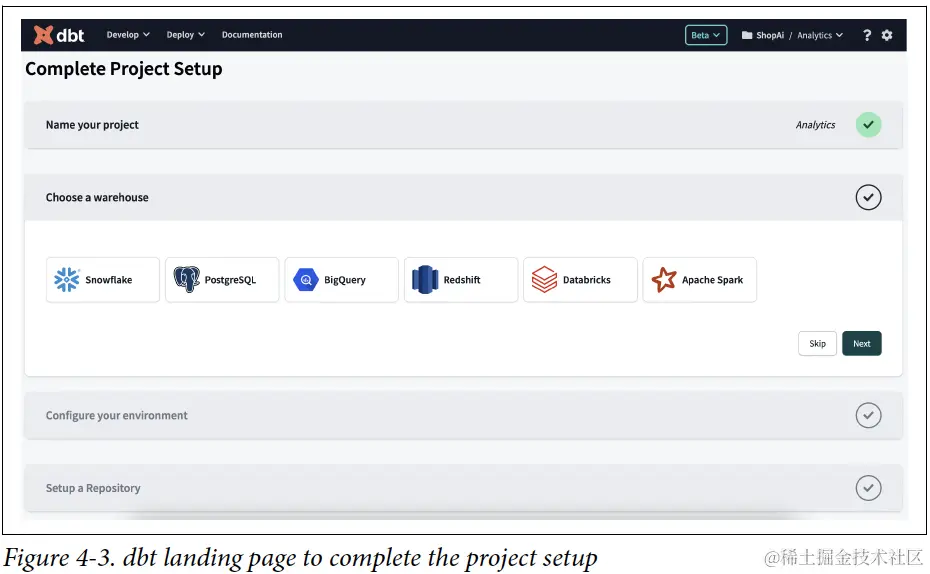Choose the BigQuery warehouse label

345,280
